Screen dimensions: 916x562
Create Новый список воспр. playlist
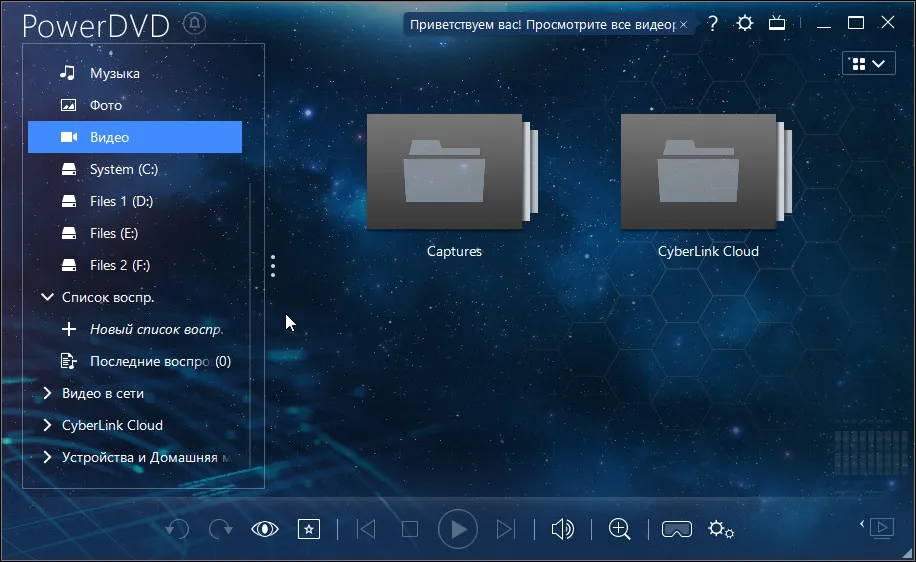tap(135, 329)
